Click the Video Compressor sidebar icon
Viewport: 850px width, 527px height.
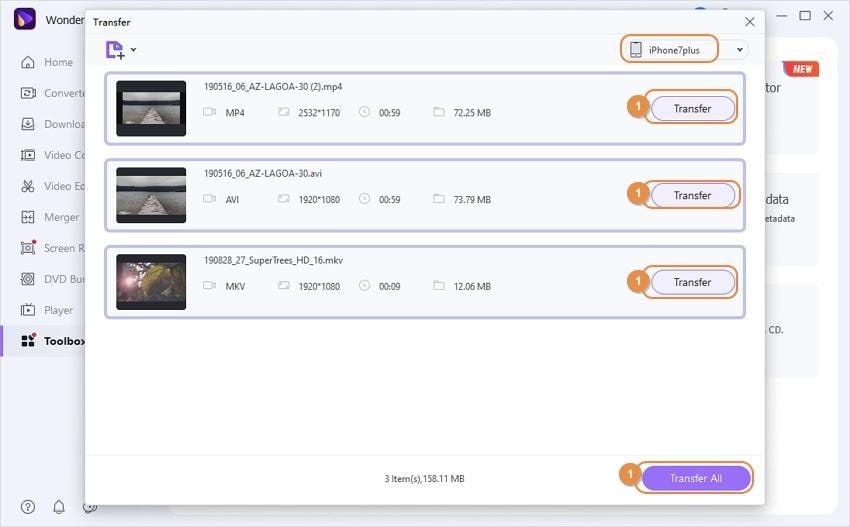tap(28, 155)
